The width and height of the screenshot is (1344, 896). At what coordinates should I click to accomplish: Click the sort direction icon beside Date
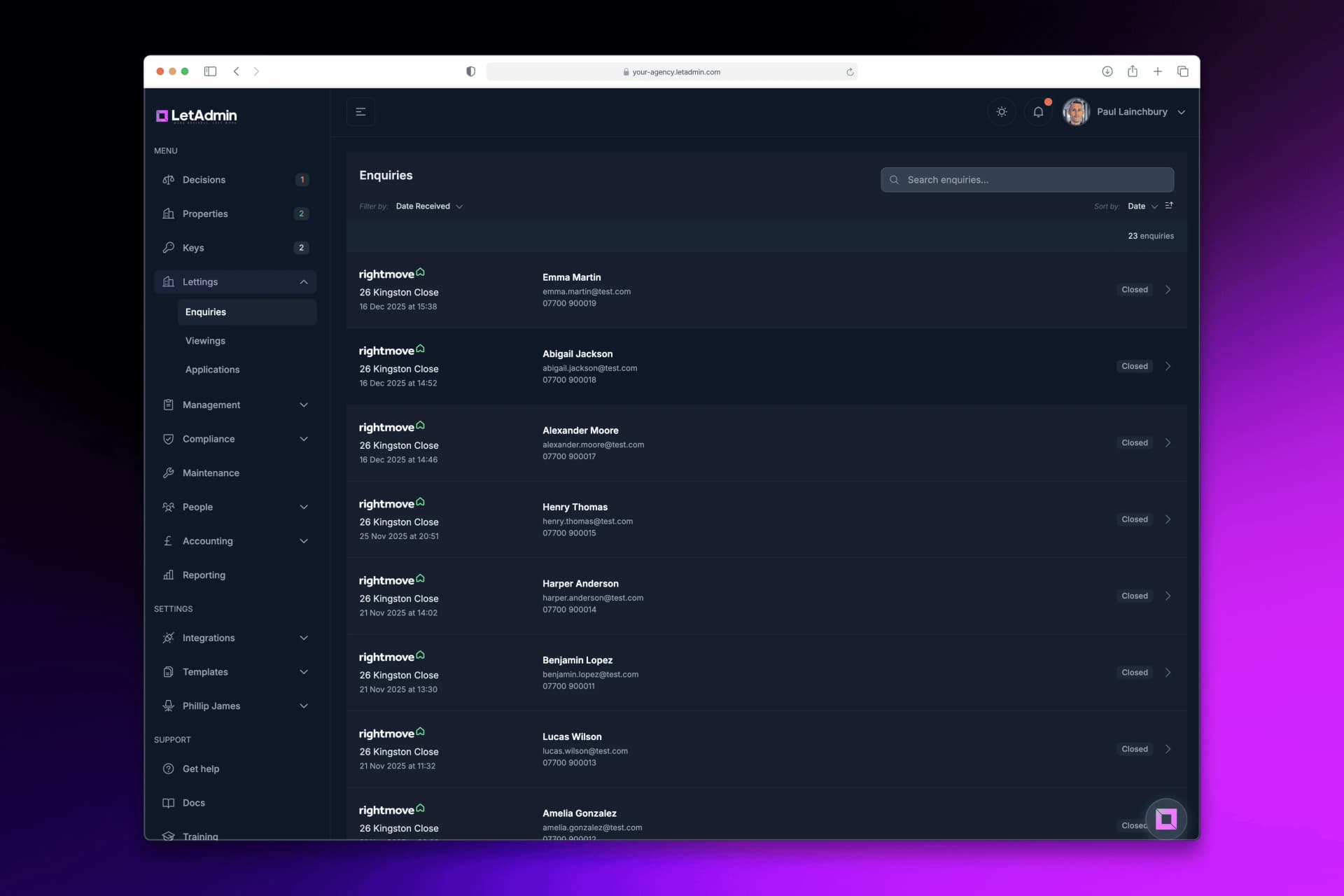(1169, 205)
